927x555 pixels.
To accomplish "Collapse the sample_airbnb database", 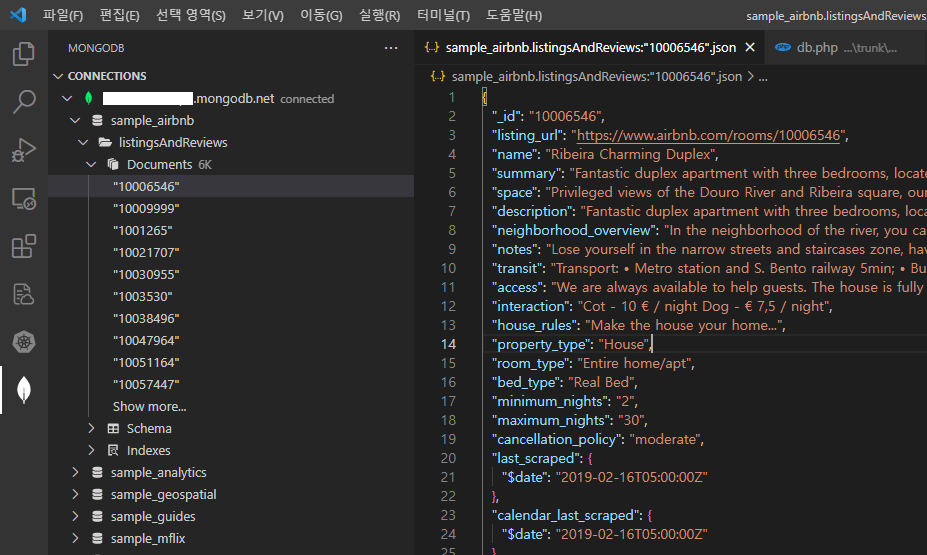I will click(x=75, y=121).
